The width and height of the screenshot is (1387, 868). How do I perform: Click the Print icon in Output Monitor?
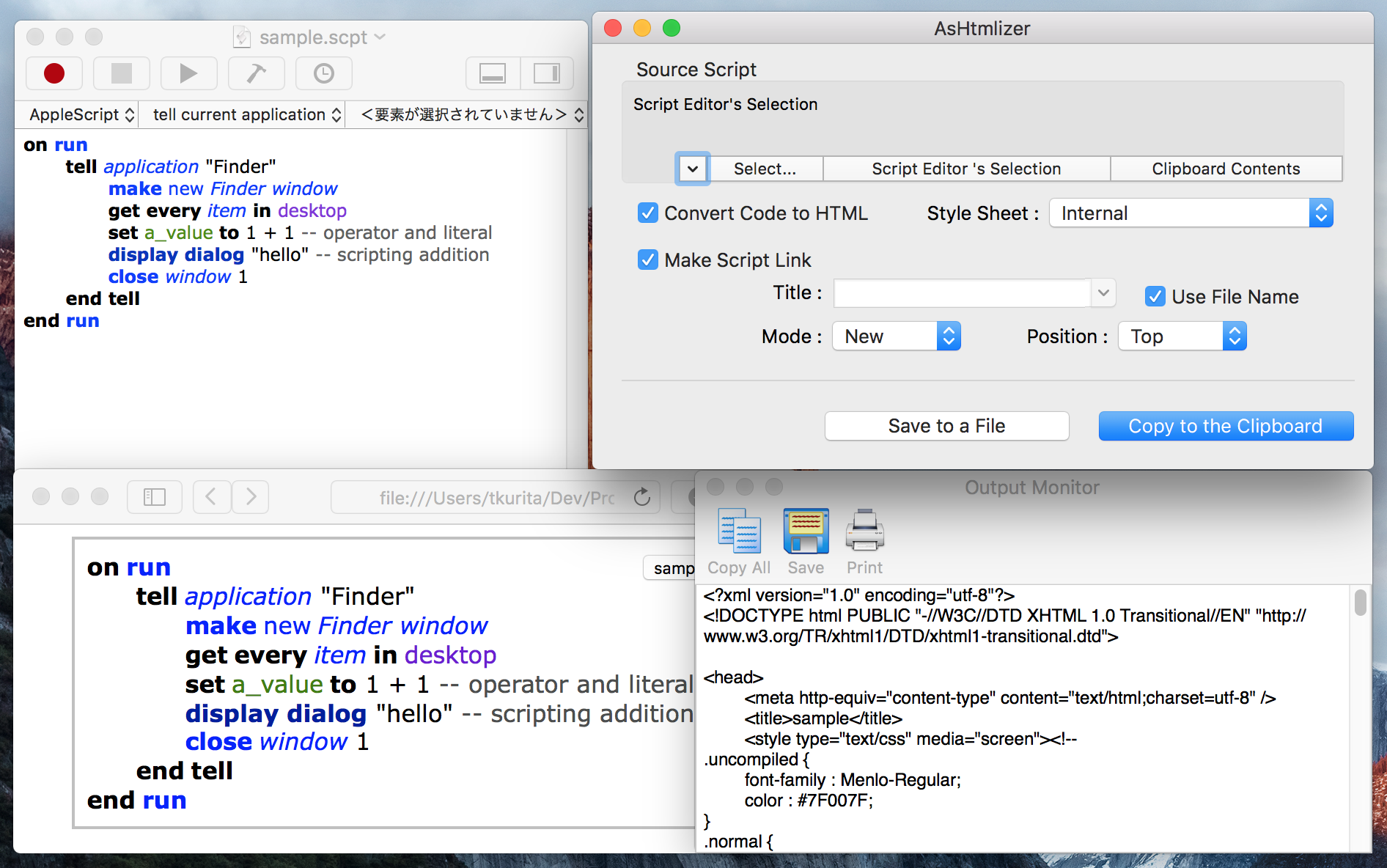tap(864, 532)
